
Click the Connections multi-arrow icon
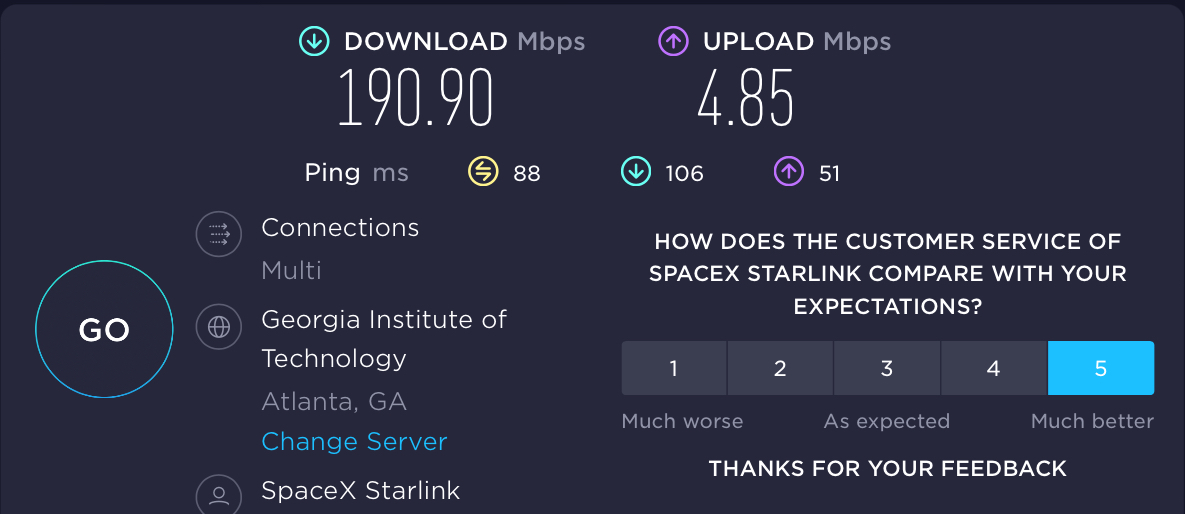pyautogui.click(x=218, y=234)
